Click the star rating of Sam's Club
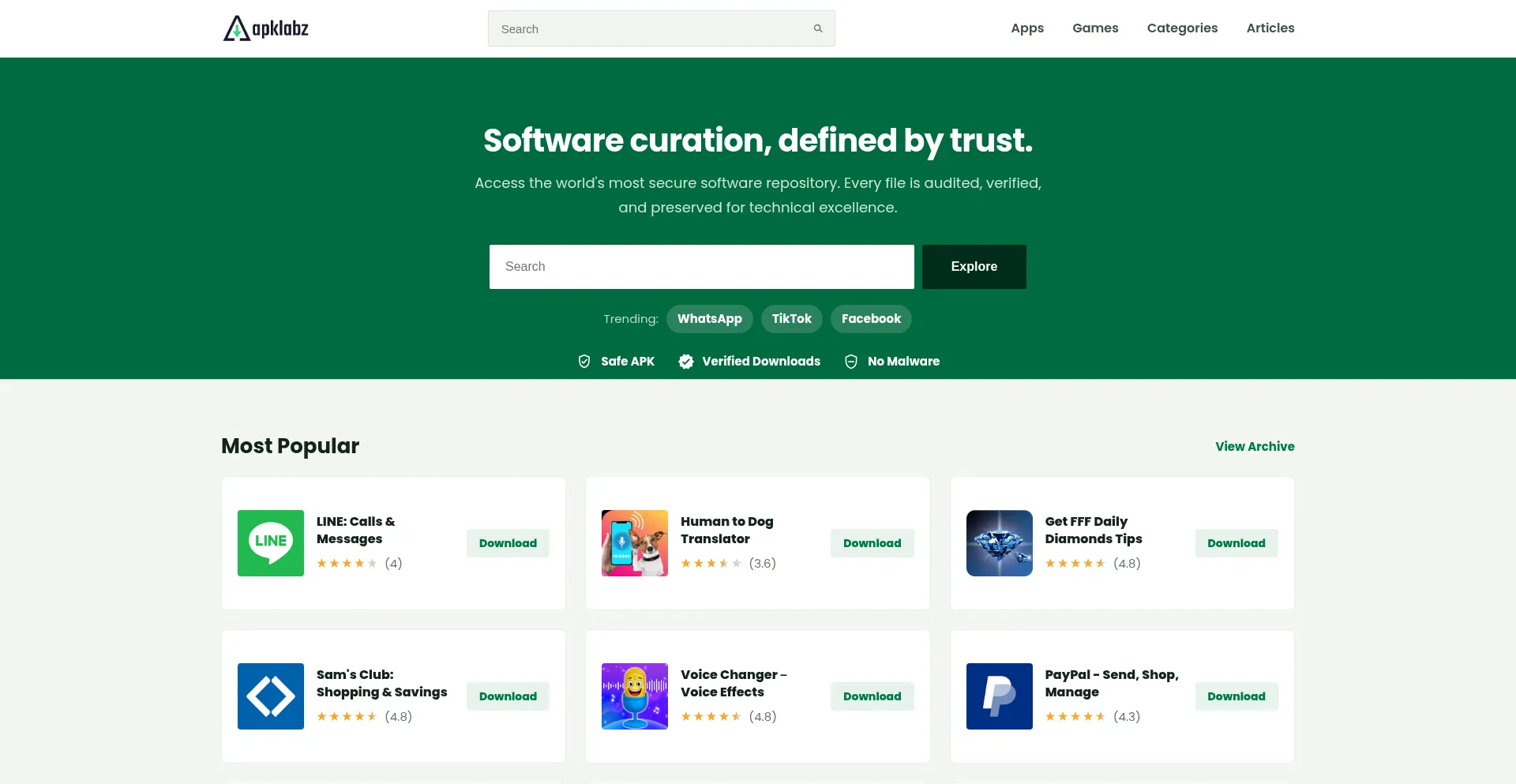The width and height of the screenshot is (1516, 784). pyautogui.click(x=347, y=717)
